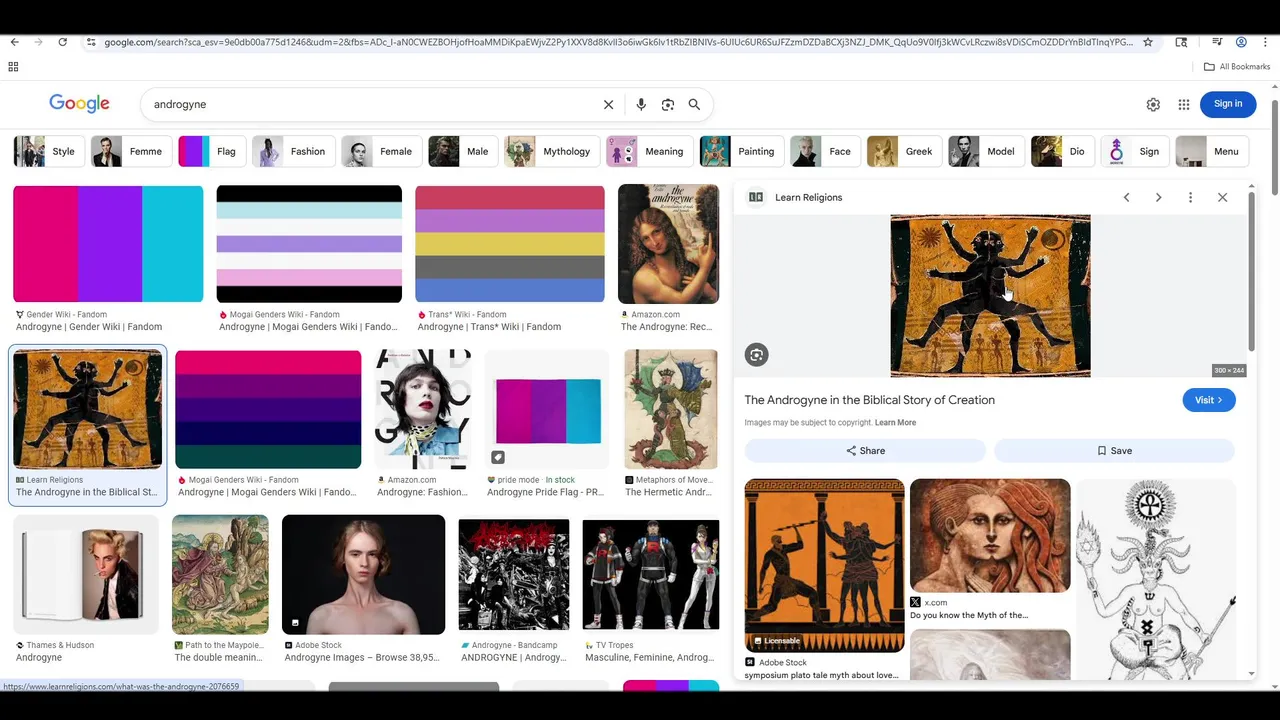Reload the page in the browser
Image resolution: width=1280 pixels, height=720 pixels.
tap(63, 42)
